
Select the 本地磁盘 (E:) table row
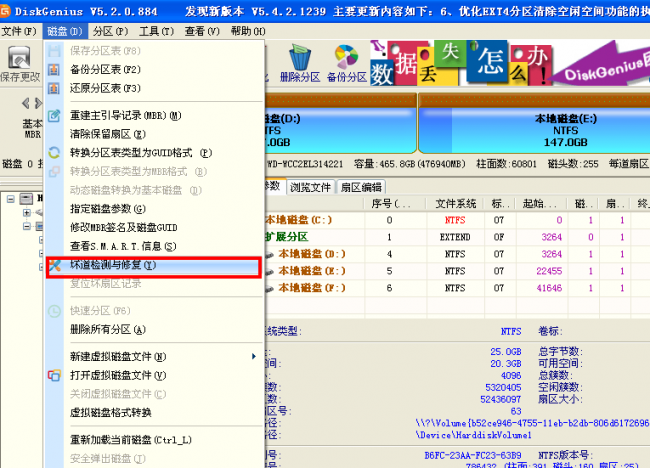(x=457, y=271)
